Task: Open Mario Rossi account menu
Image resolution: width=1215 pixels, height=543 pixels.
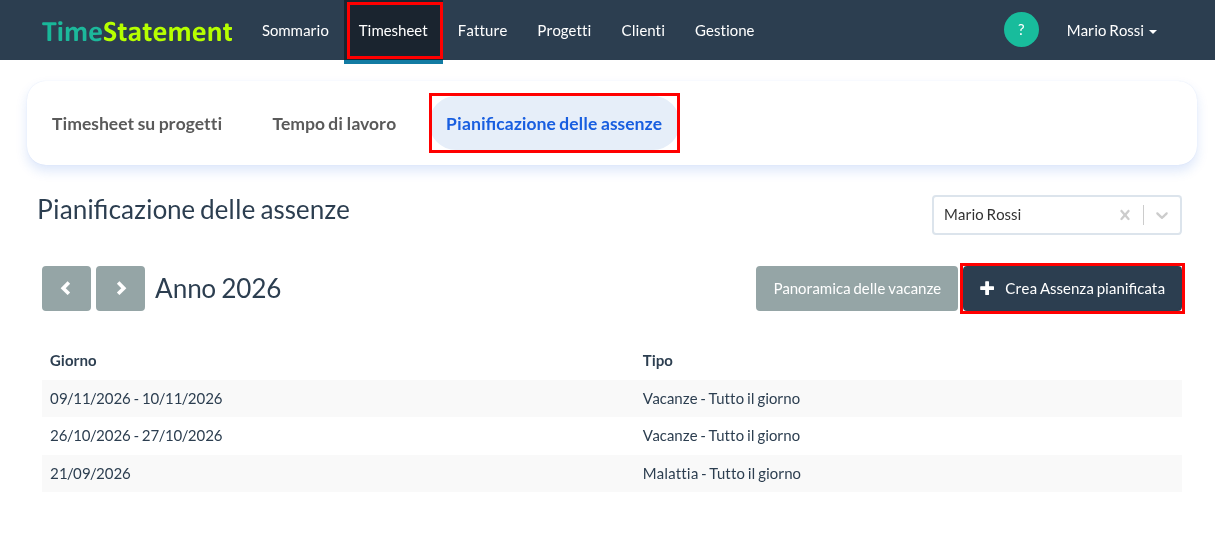Action: pos(1111,31)
